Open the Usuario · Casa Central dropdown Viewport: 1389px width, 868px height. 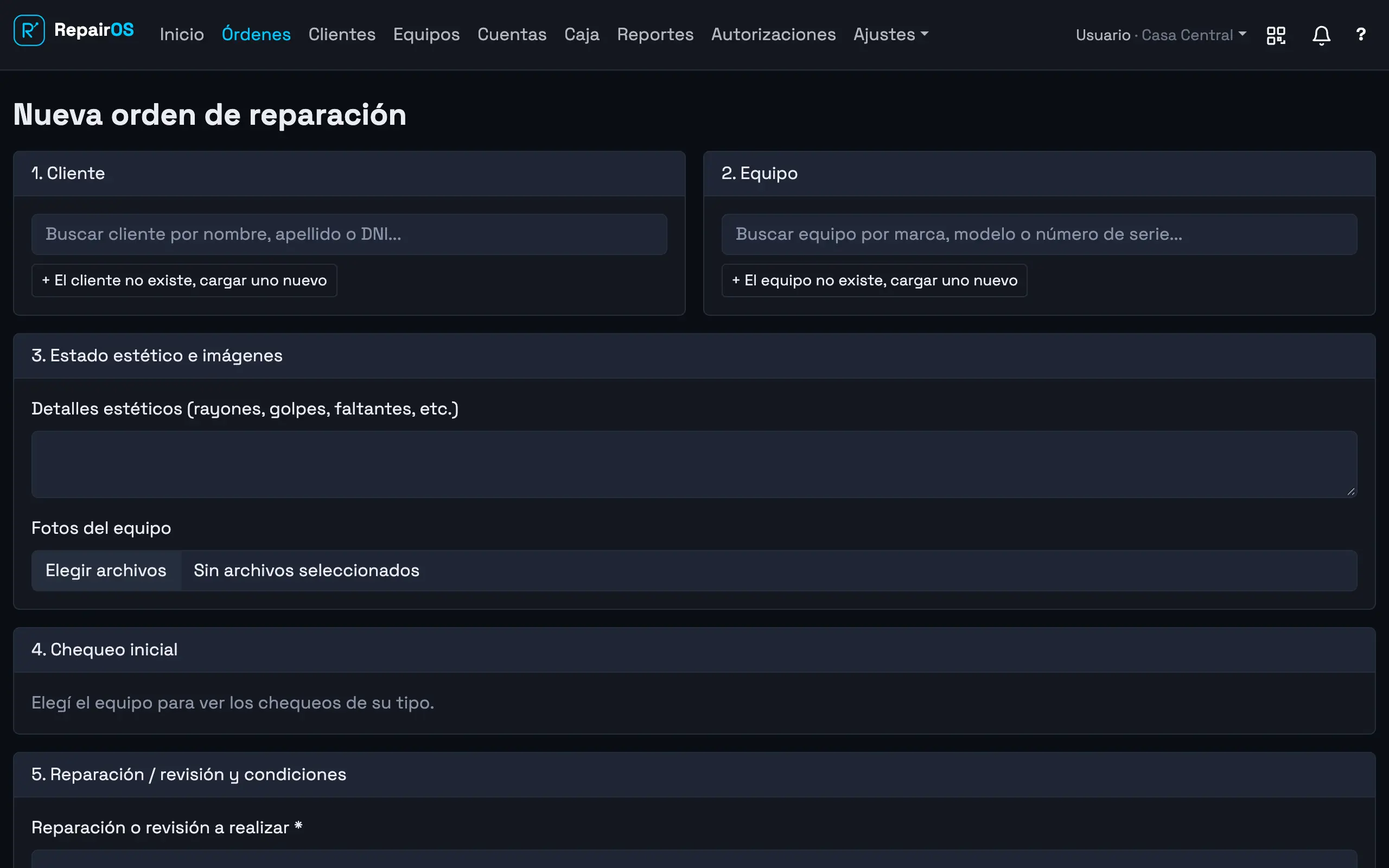tap(1161, 35)
